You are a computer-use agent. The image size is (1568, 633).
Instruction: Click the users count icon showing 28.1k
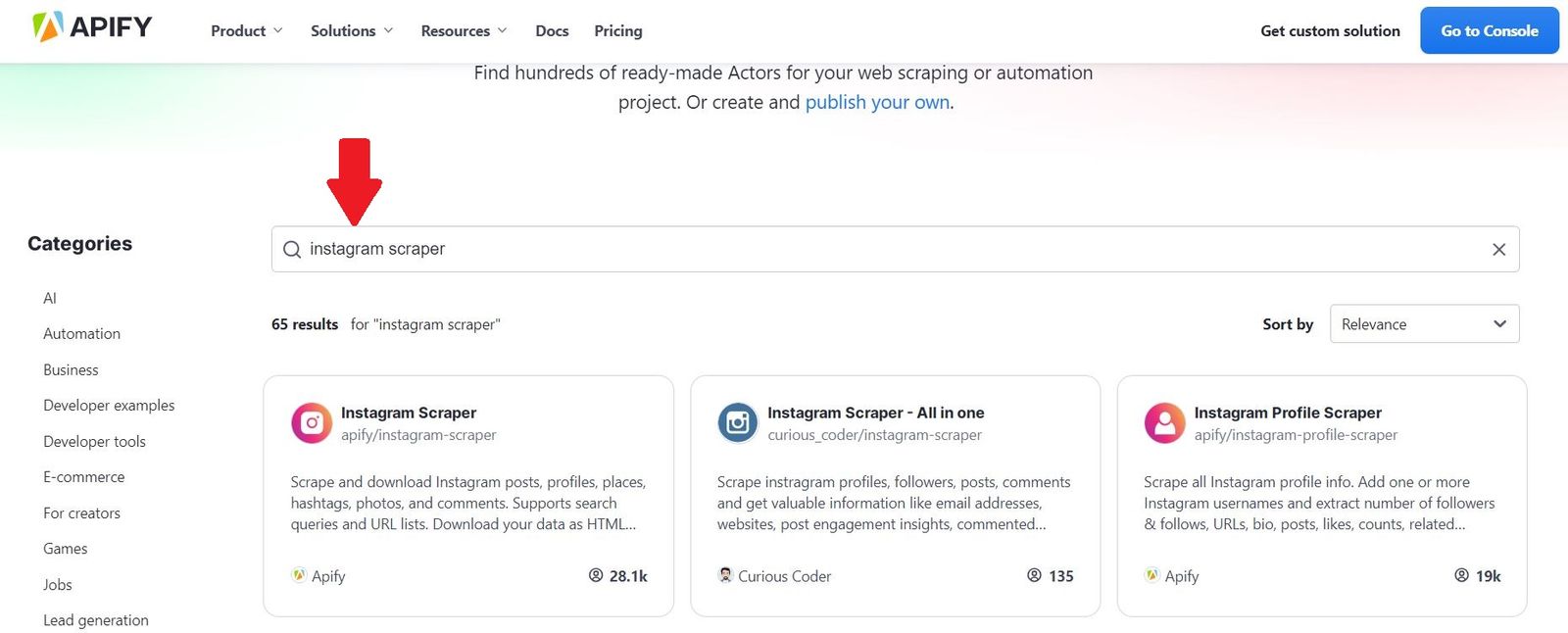coord(597,575)
